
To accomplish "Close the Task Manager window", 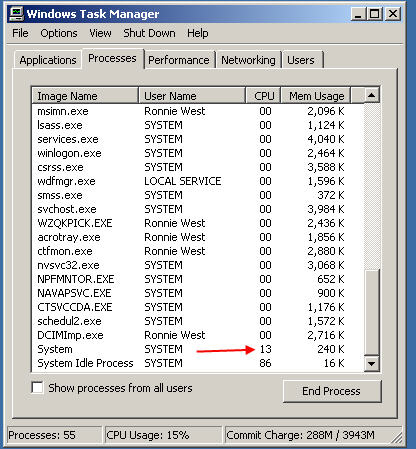I will tap(393, 14).
